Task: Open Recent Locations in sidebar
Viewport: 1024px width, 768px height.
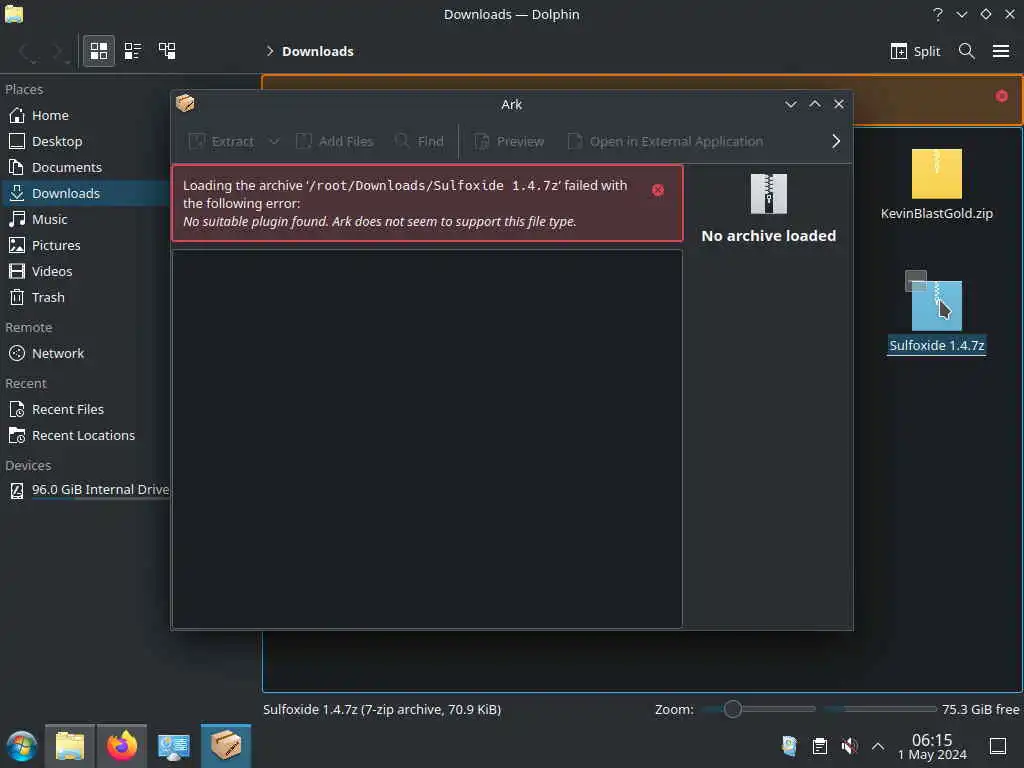Action: (85, 436)
